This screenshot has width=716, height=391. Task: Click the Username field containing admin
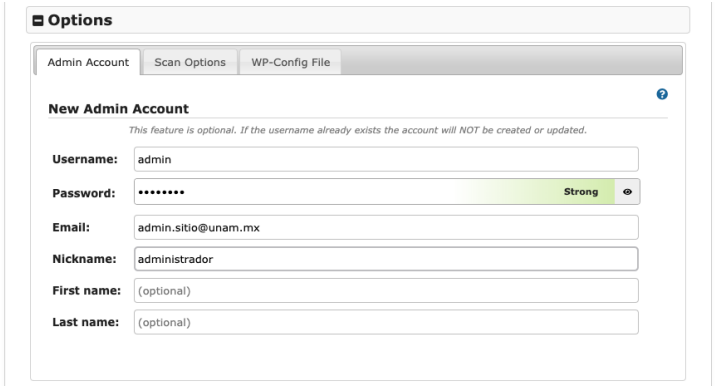point(386,159)
